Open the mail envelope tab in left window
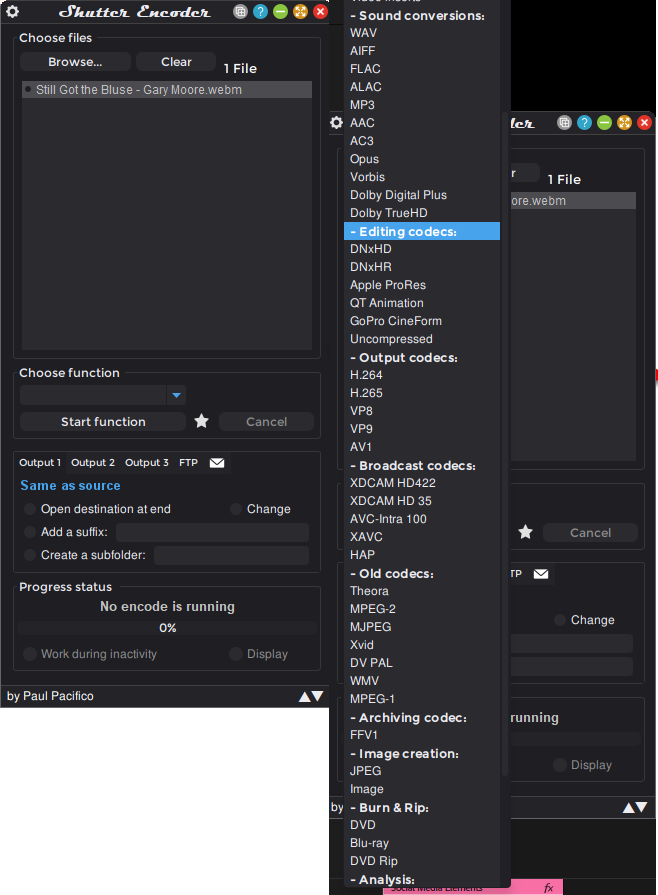Screen dimensions: 658x895 217,462
